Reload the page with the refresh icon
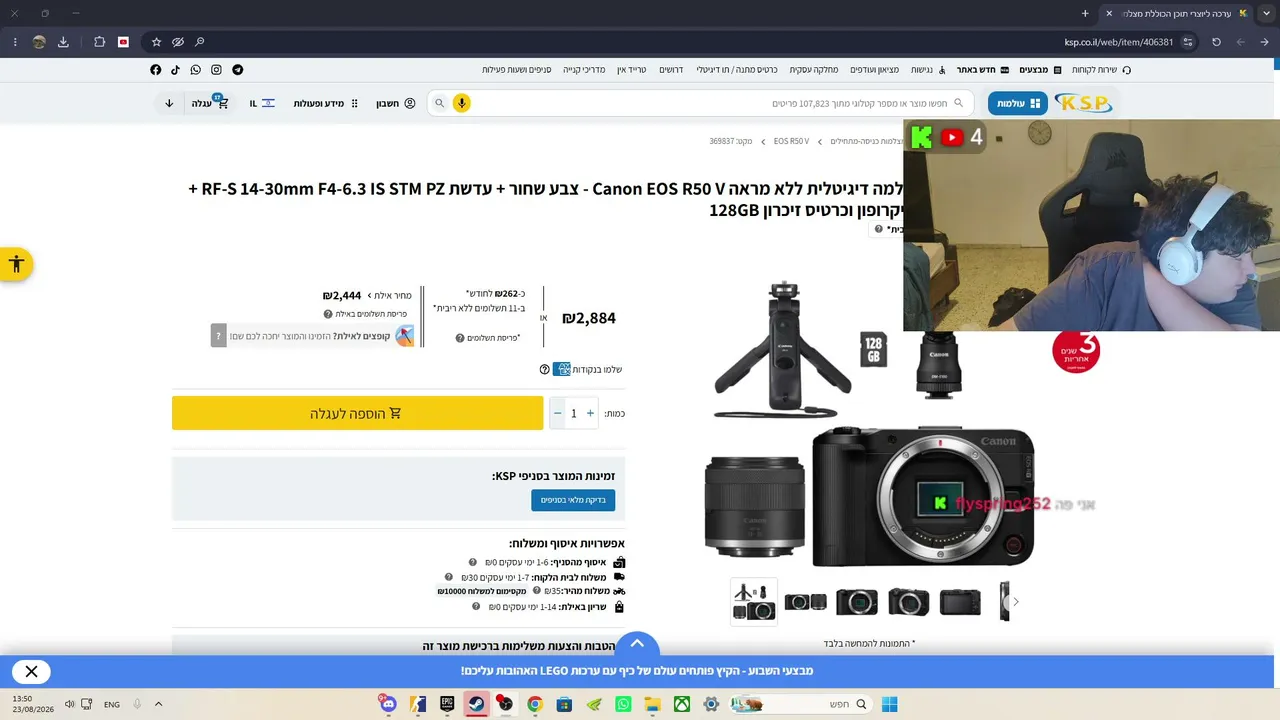This screenshot has width=1280, height=720. click(x=1216, y=42)
